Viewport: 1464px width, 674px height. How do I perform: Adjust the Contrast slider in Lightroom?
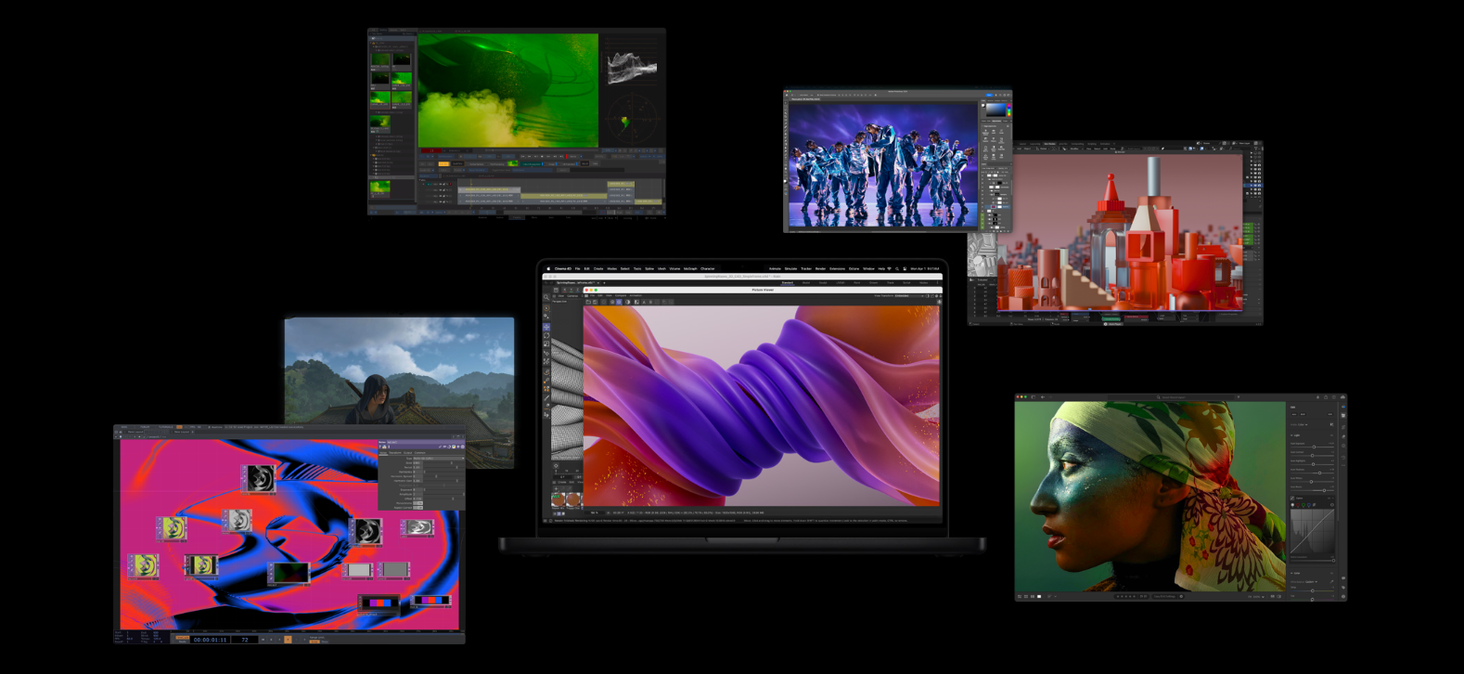pos(1312,455)
